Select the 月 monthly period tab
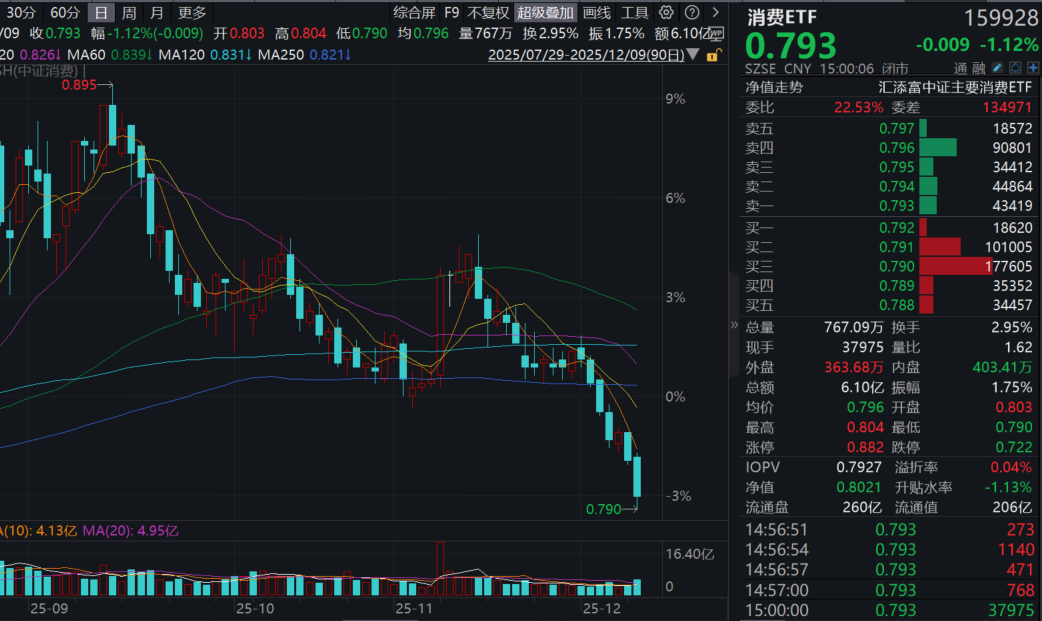Screen dimensions: 1042x621 [x=157, y=13]
